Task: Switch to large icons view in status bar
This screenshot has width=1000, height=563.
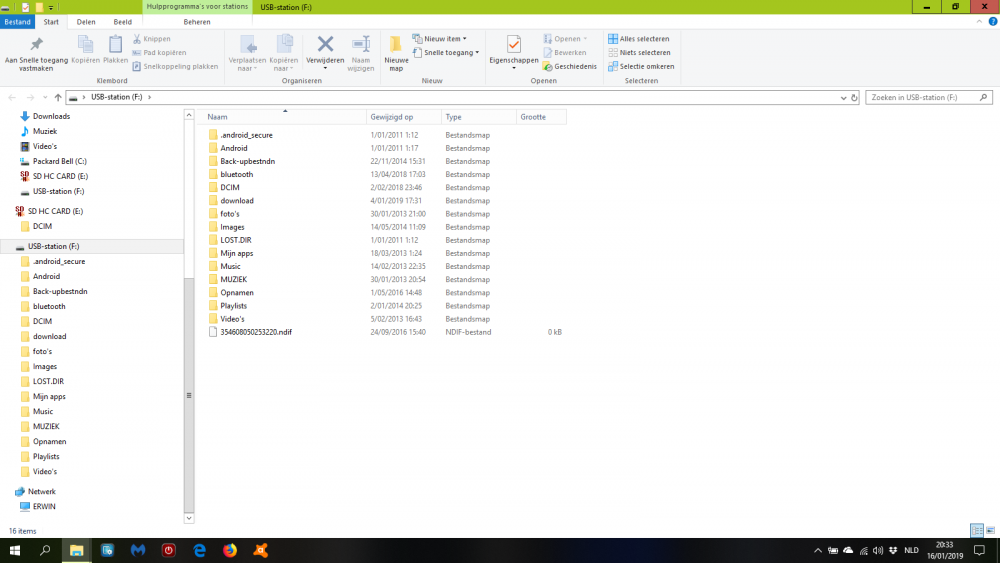Action: [990, 530]
